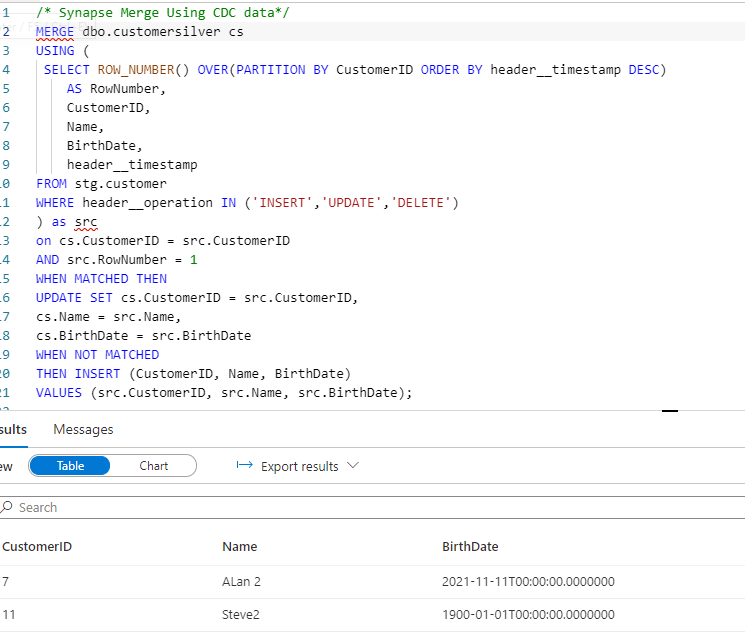The image size is (745, 642).
Task: Click the magnifier icon in the results search
Action: (x=7, y=507)
